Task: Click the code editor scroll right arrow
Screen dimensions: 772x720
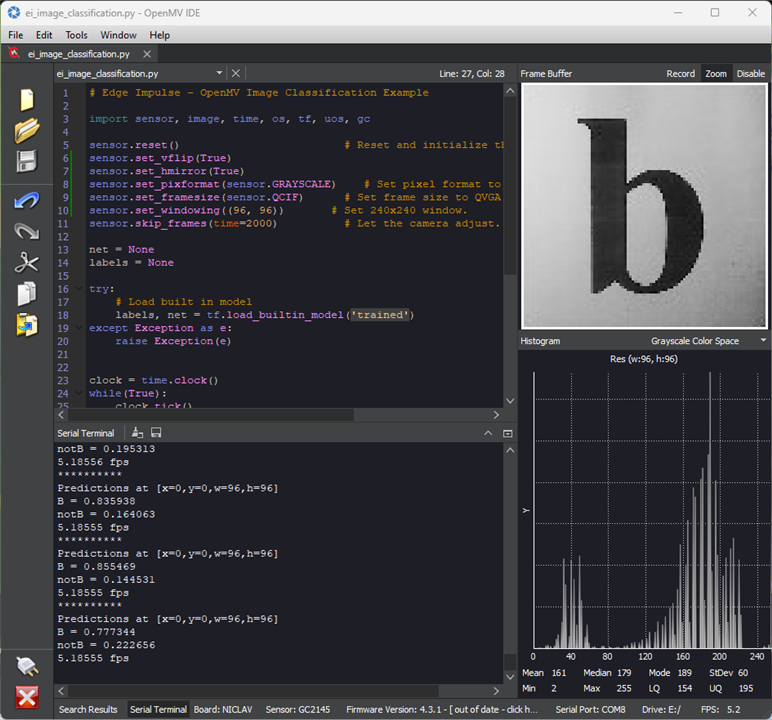Action: tap(496, 415)
